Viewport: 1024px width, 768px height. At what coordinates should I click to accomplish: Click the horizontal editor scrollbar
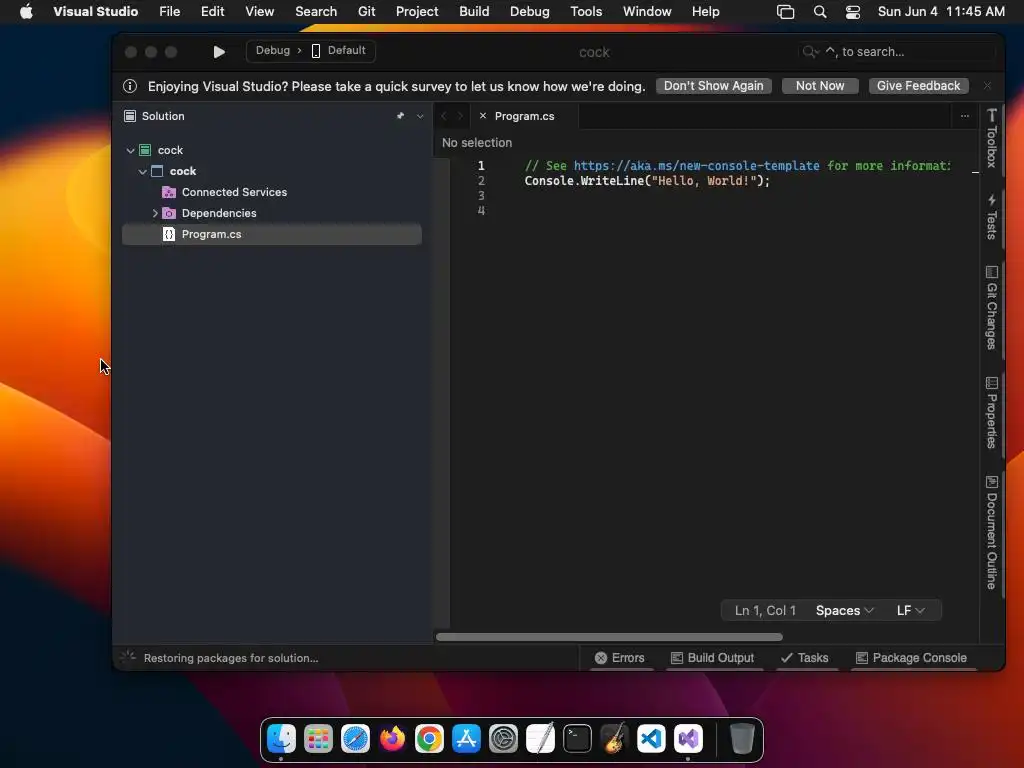tap(609, 637)
